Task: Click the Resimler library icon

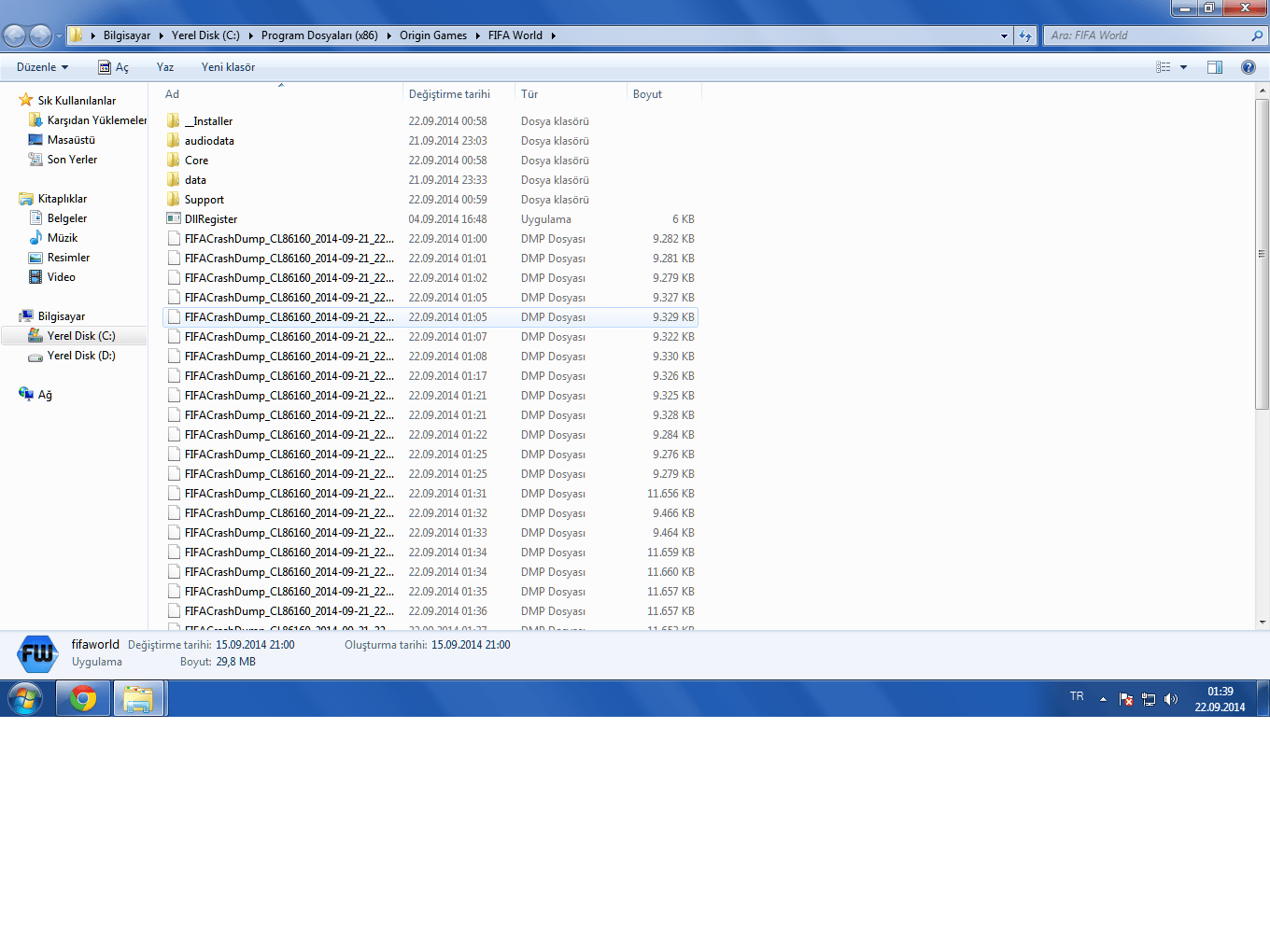Action: [35, 258]
